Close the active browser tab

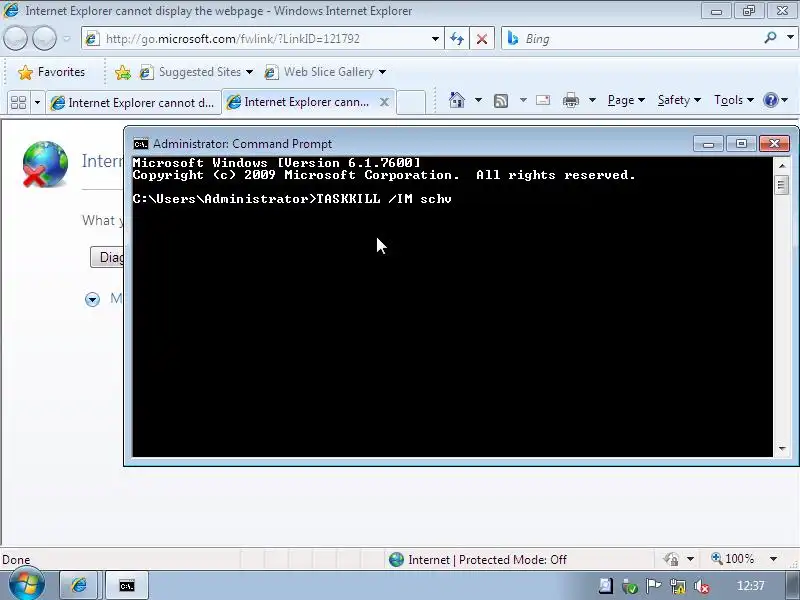point(384,102)
